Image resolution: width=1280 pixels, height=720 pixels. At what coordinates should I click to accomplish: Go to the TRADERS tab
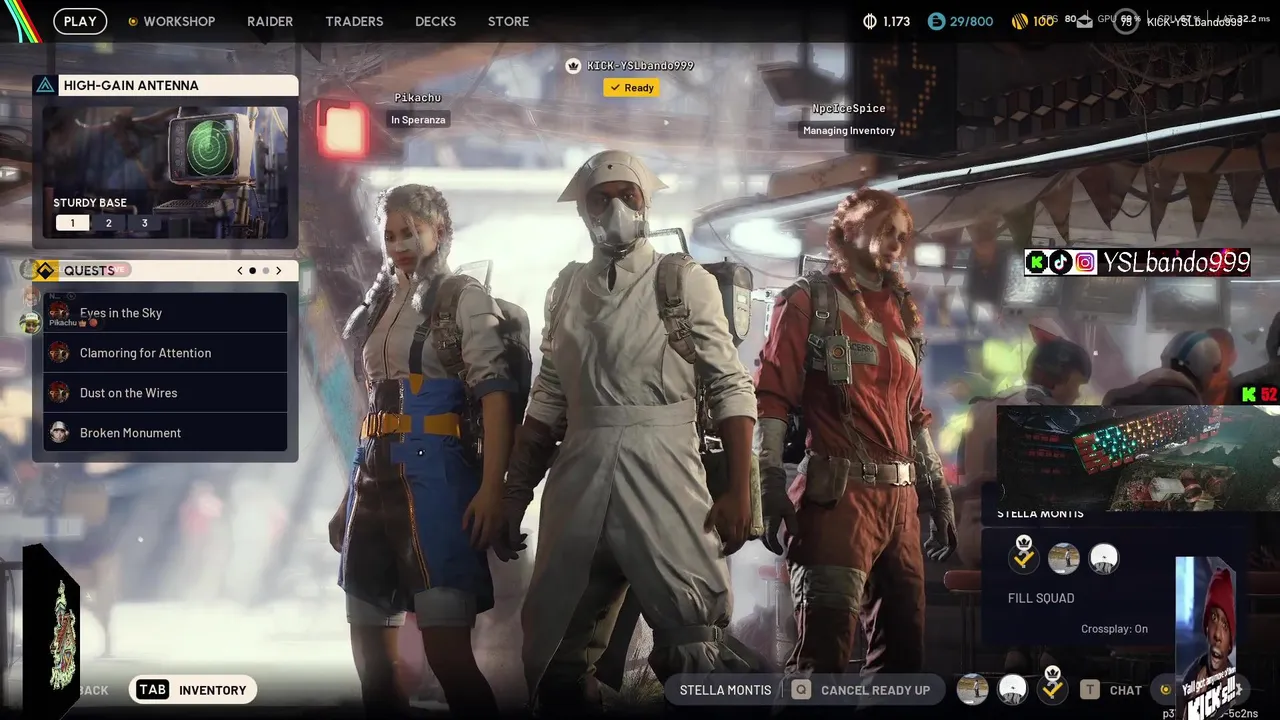coord(354,21)
